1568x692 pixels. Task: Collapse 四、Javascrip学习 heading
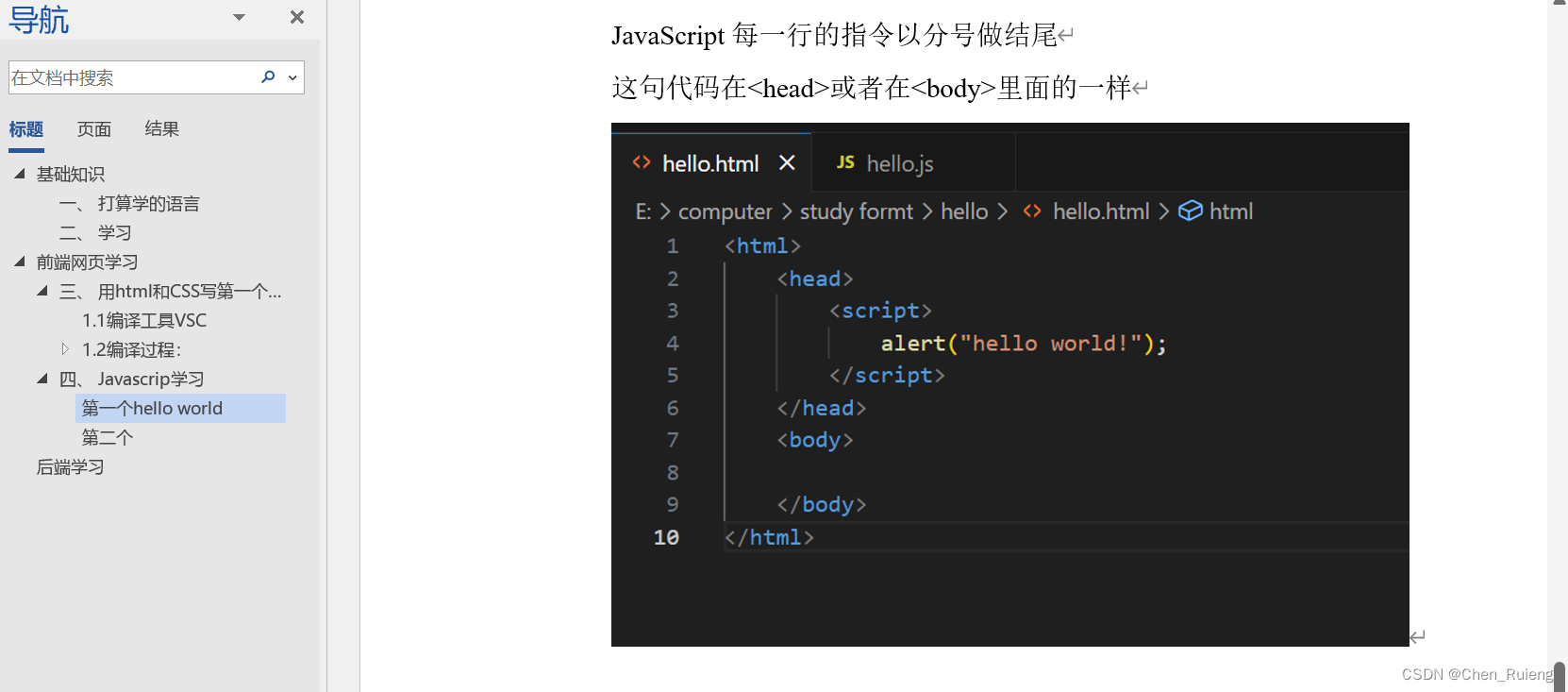click(x=42, y=379)
